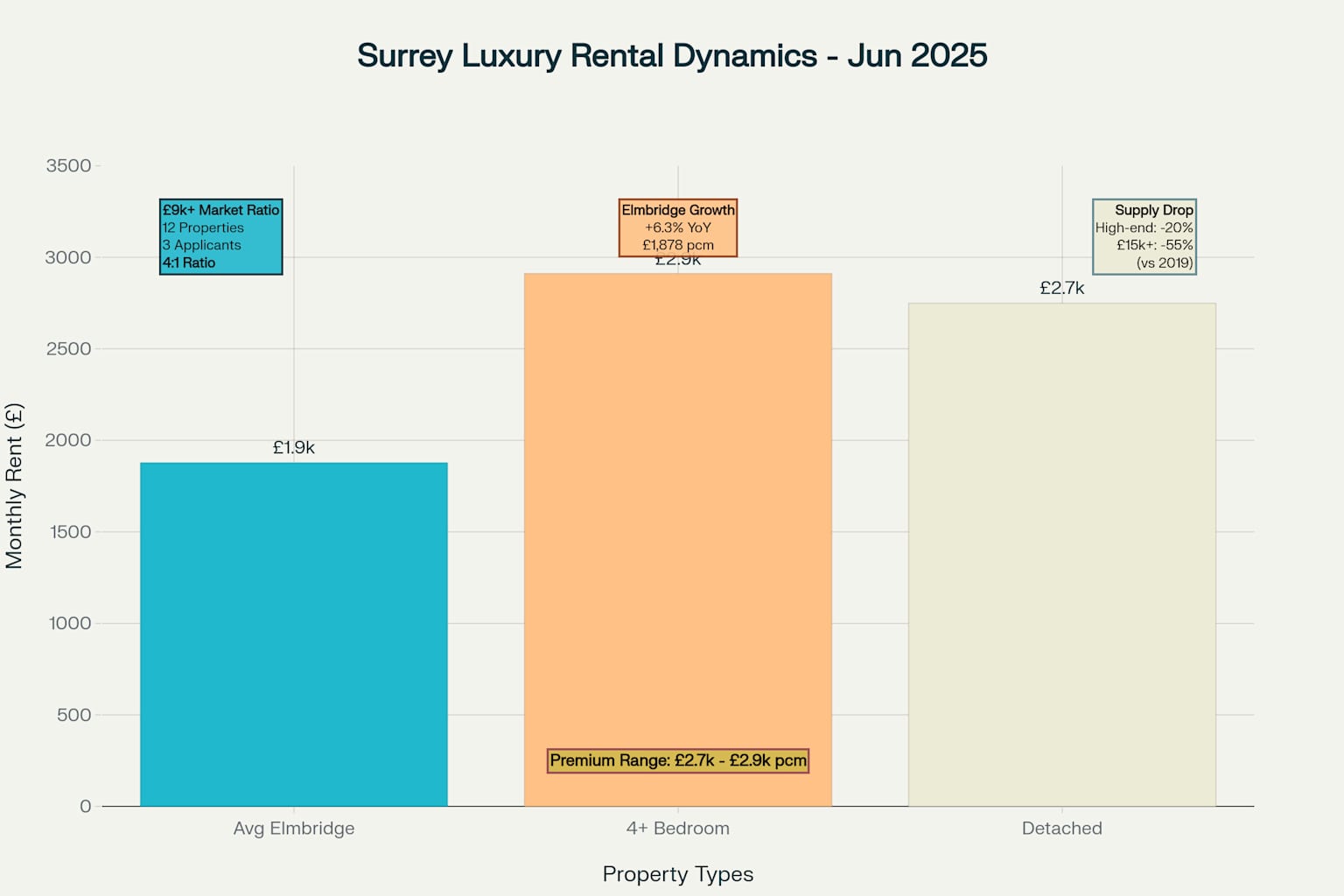Click the Property Types axis label
This screenshot has height=896, width=1344.
678,873
